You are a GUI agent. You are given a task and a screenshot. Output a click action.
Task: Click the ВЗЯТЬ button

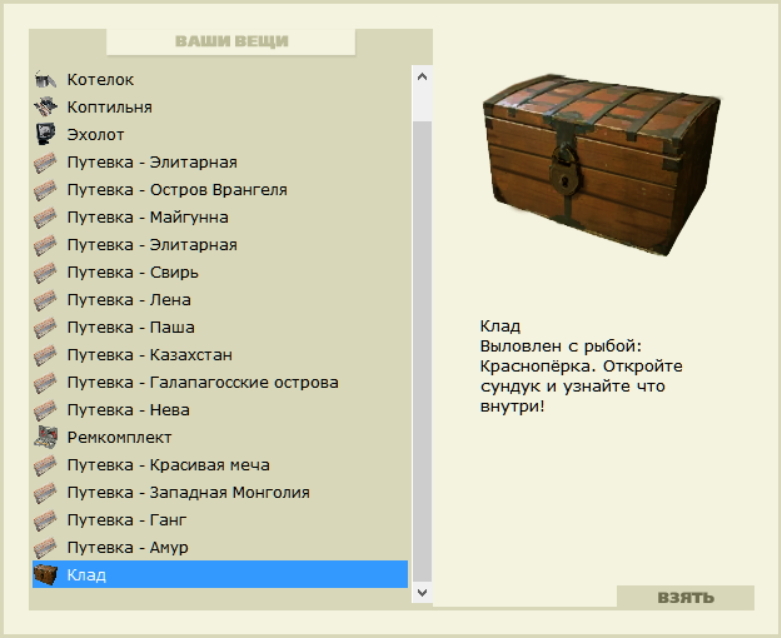[685, 597]
